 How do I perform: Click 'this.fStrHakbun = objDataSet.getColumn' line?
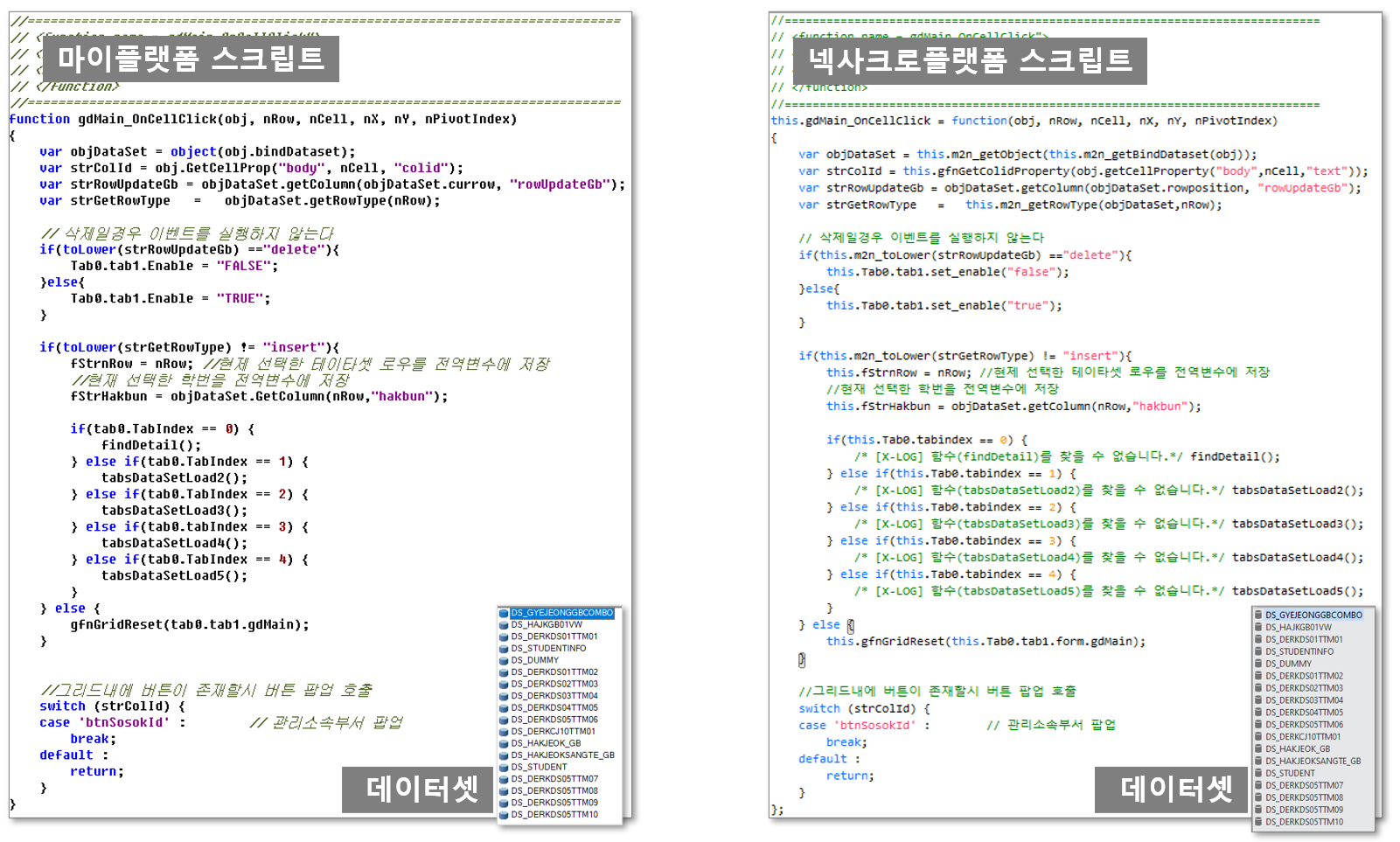point(1013,406)
